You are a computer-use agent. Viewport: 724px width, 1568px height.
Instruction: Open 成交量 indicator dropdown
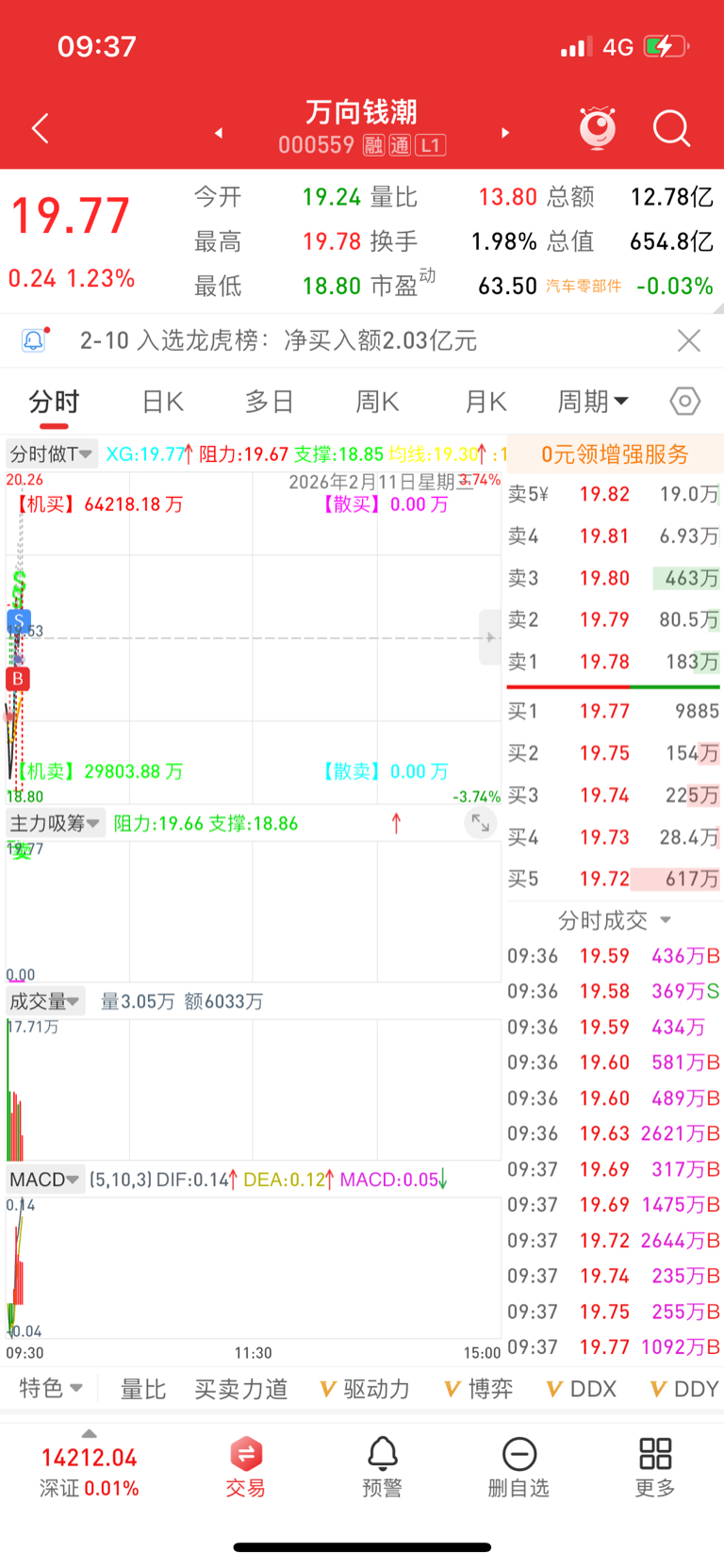pyautogui.click(x=45, y=1000)
